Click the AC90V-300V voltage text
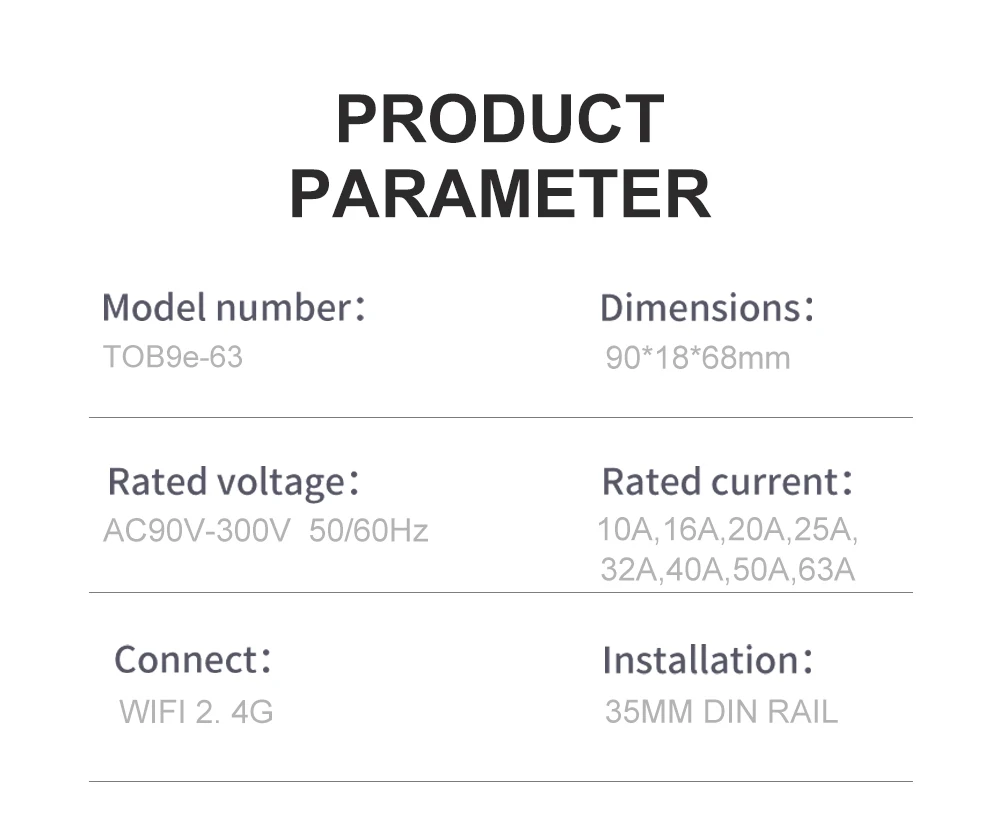Screen dimensions: 1000x816 (196, 530)
